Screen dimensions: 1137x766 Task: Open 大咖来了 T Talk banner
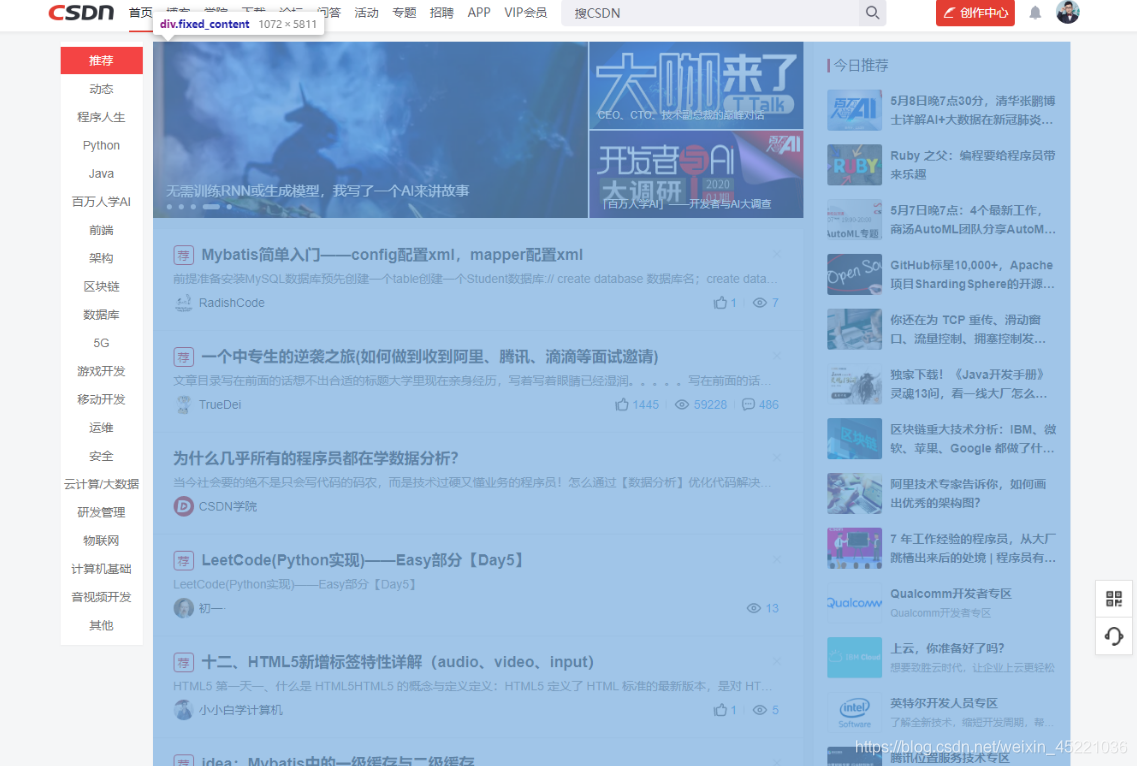click(696, 85)
